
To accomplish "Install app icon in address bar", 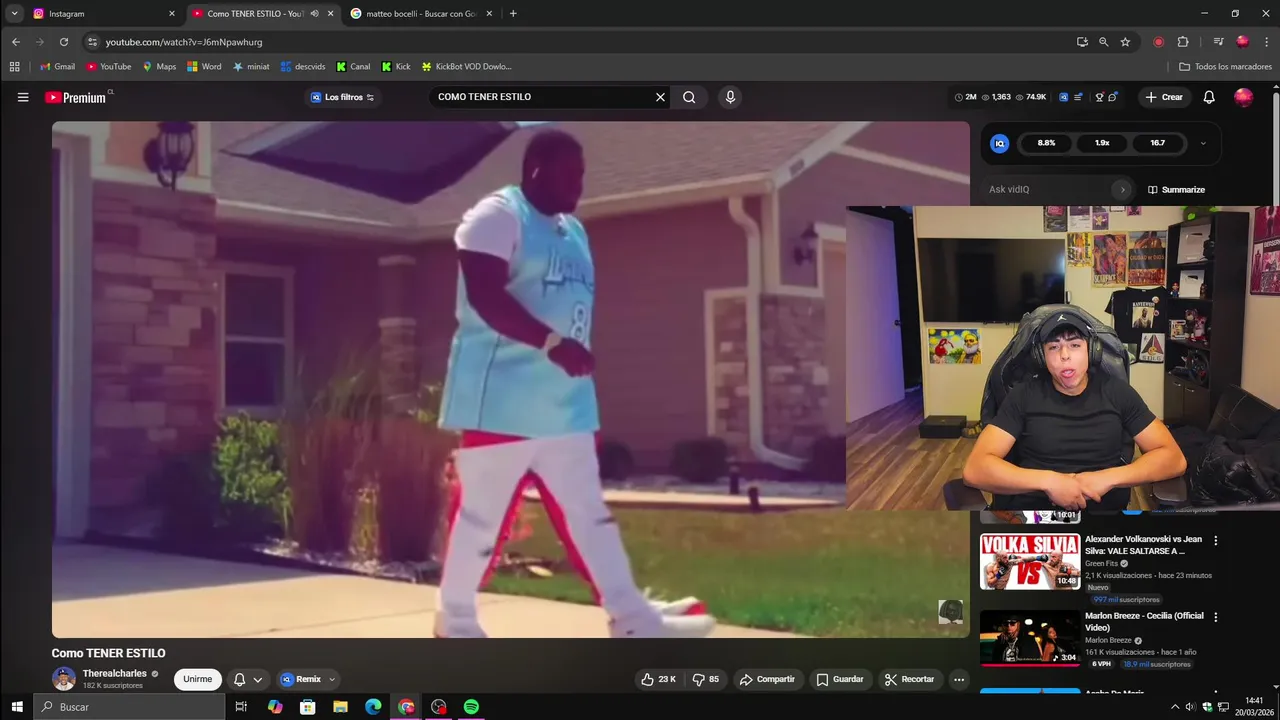I will click(x=1082, y=42).
